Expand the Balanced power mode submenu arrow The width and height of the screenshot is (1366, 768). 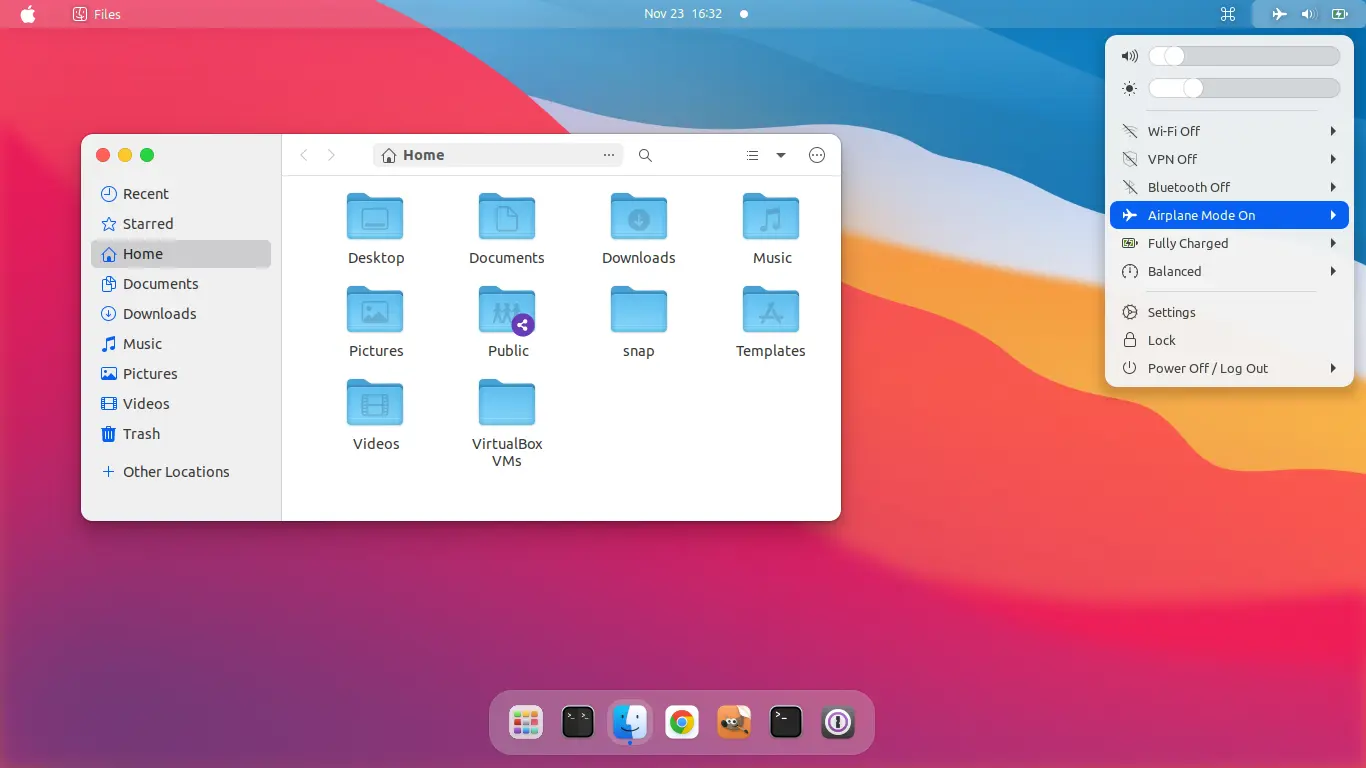pyautogui.click(x=1333, y=271)
